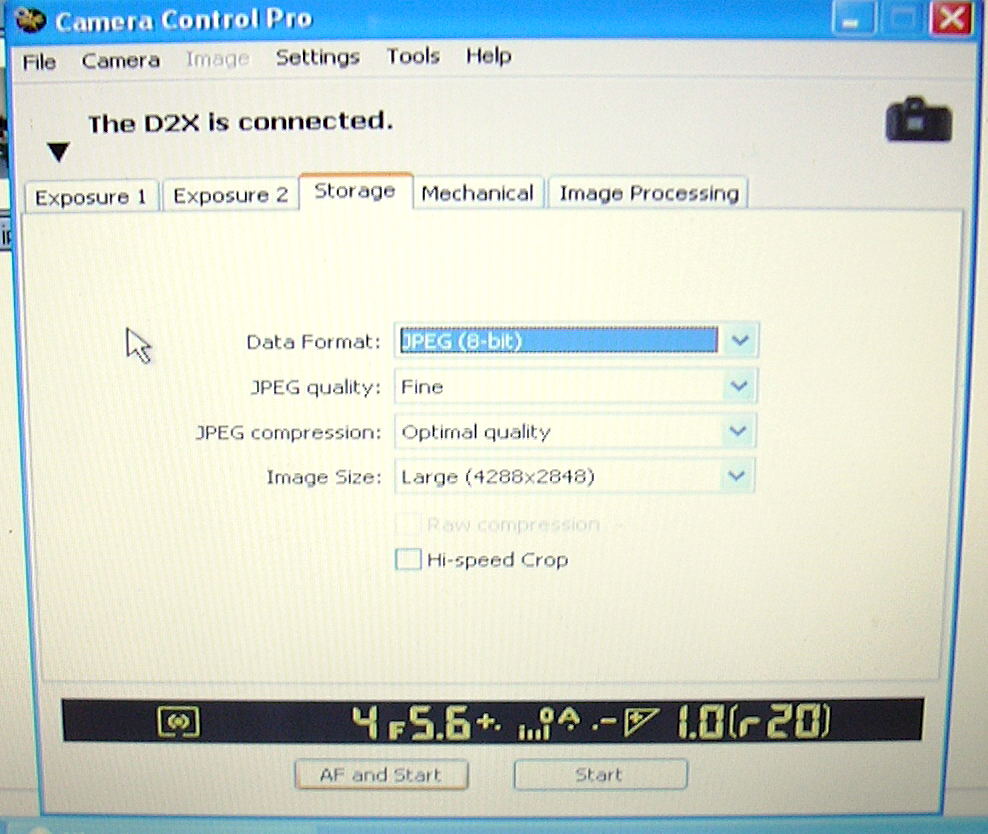Screen dimensions: 988x834
Task: Minimize the Camera Control Pro window
Action: click(x=852, y=19)
